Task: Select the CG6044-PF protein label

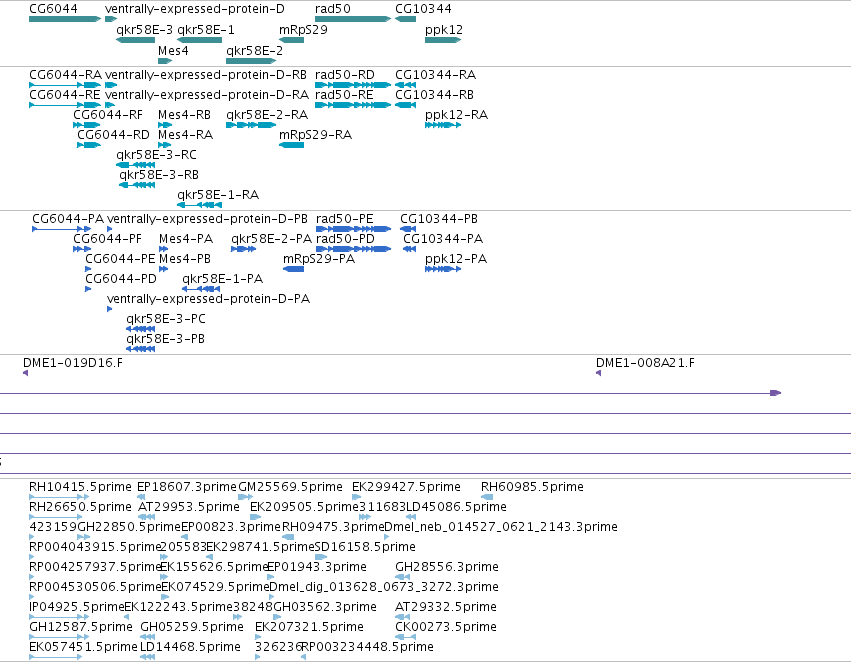Action: coord(107,239)
